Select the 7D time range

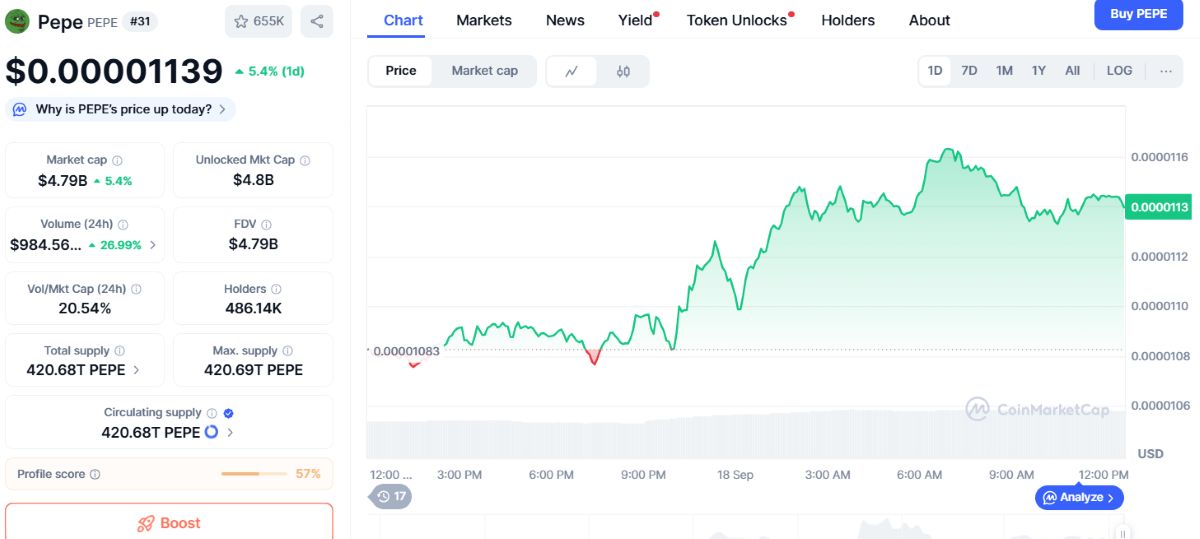[x=969, y=71]
